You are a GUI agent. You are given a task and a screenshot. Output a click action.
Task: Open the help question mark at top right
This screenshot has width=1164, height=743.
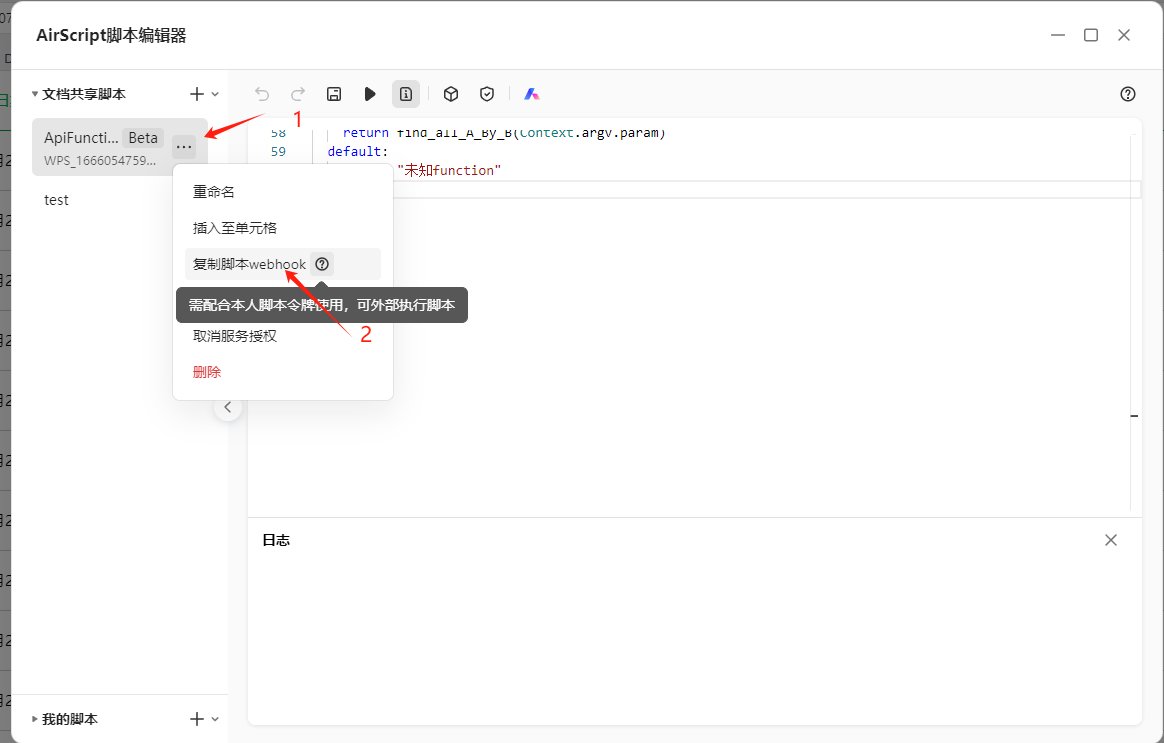click(1128, 94)
